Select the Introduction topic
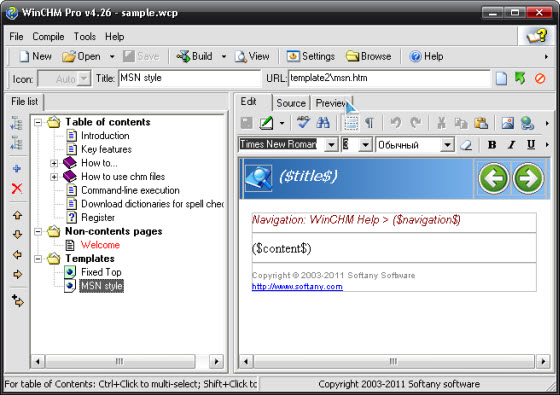This screenshot has height=395, width=560. pos(105,136)
